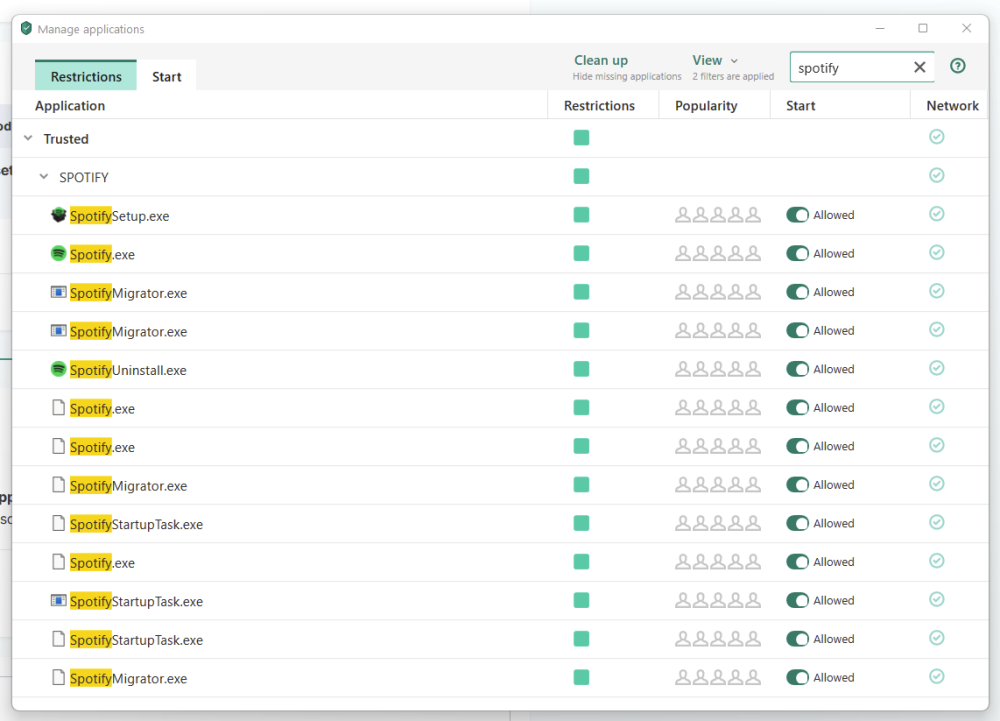Image resolution: width=1000 pixels, height=721 pixels.
Task: Clear the spotify search text with X
Action: 919,68
